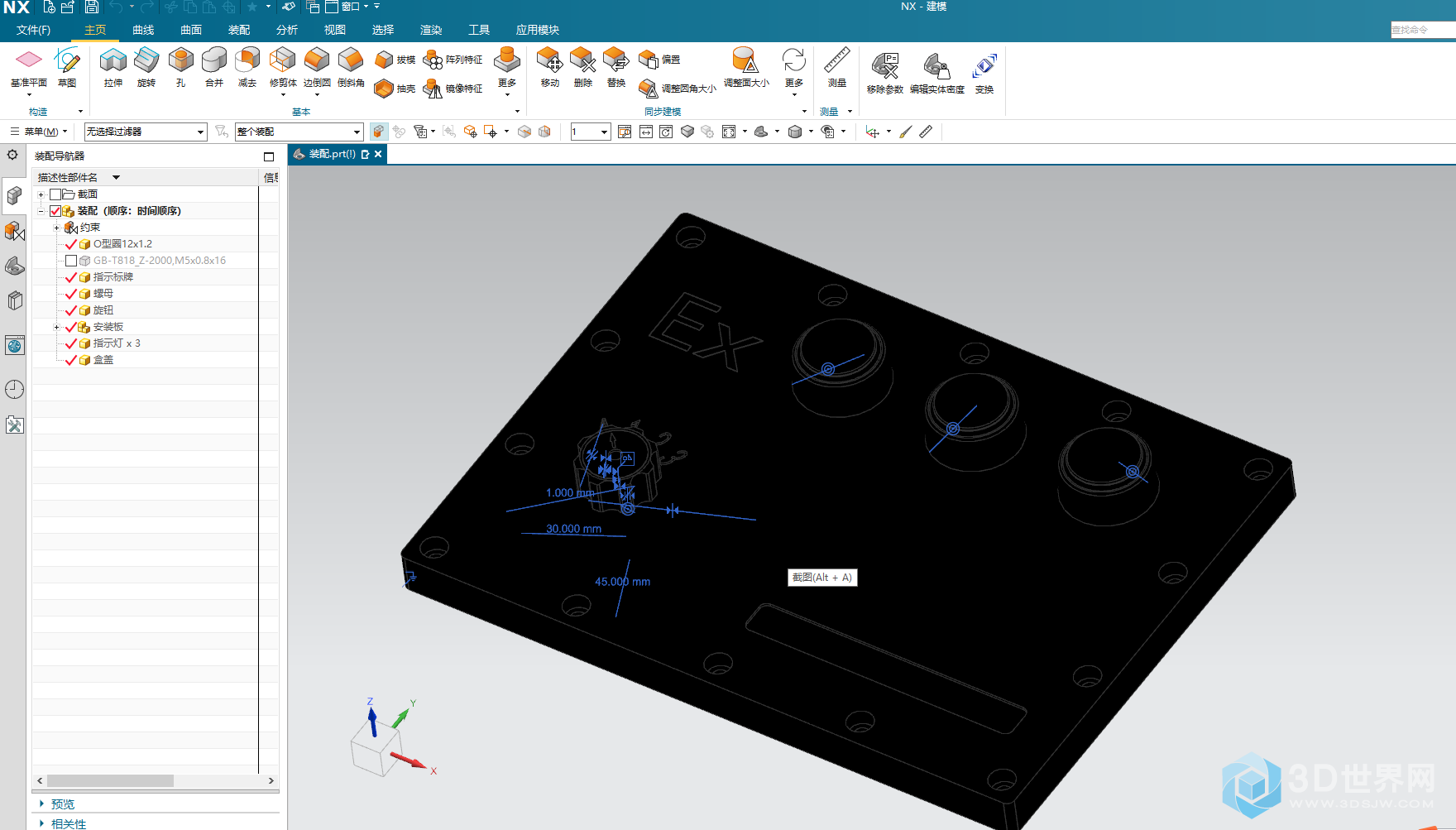Maximize the 装配导航器 panel
The width and height of the screenshot is (1456, 830).
point(269,156)
